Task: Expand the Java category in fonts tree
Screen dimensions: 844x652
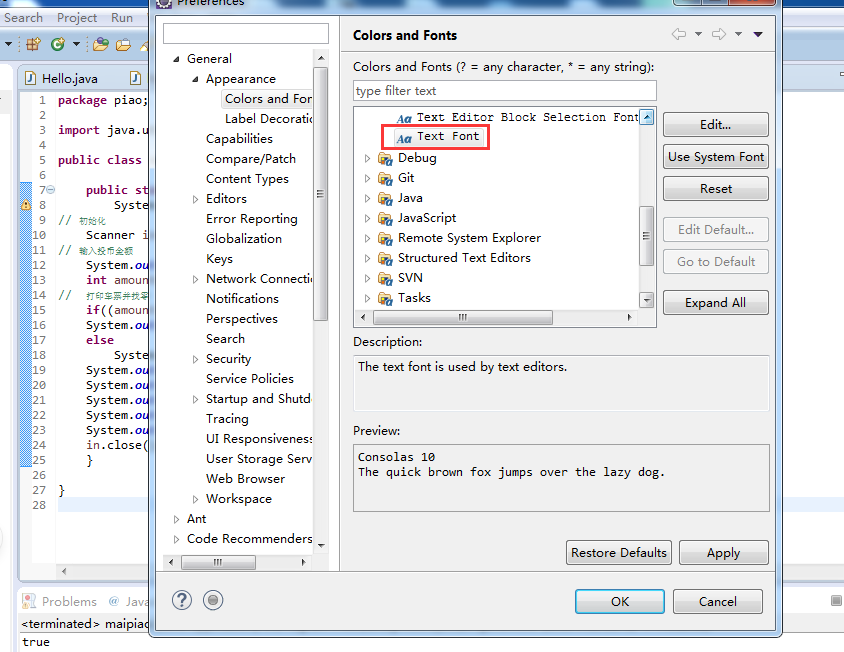Action: click(367, 198)
